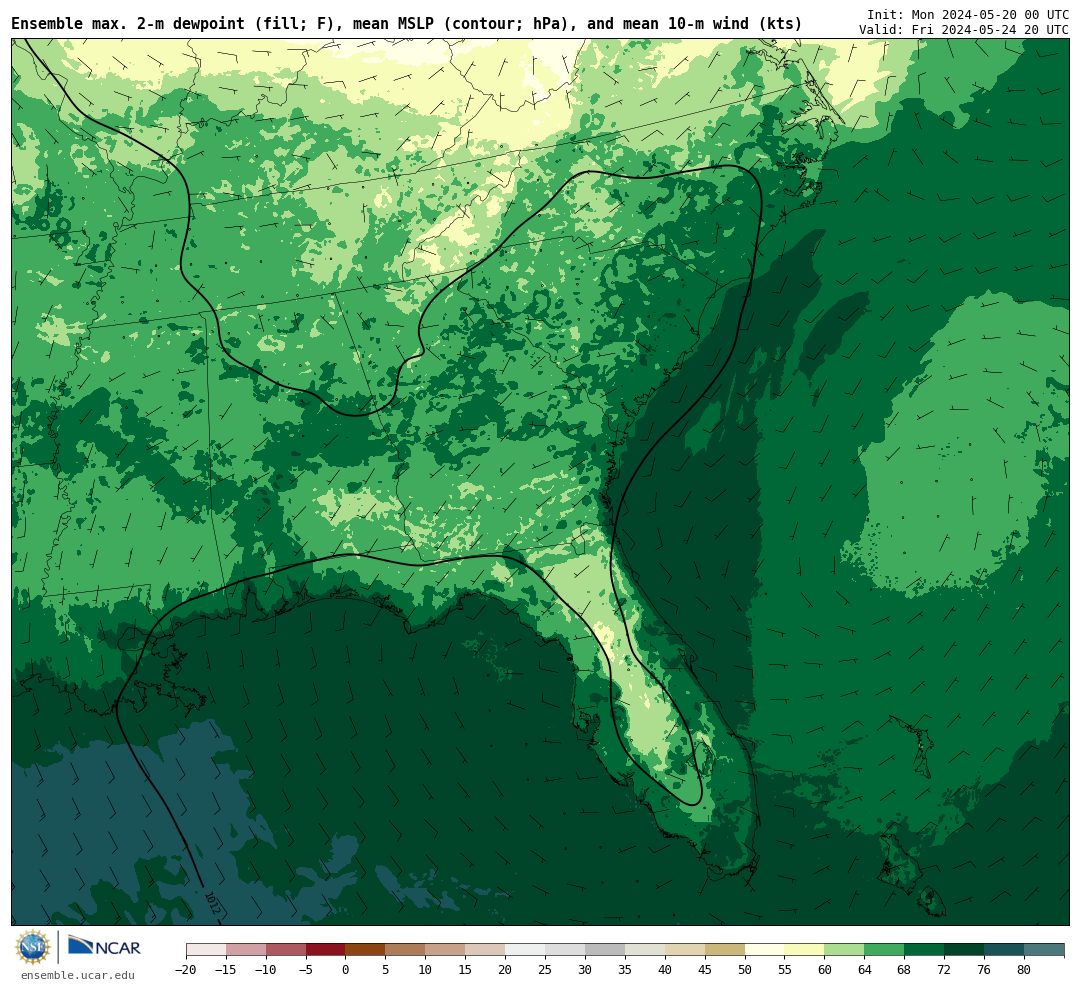The image size is (1080, 988).
Task: Click the 25 colorbar tick label
Action: point(546,970)
